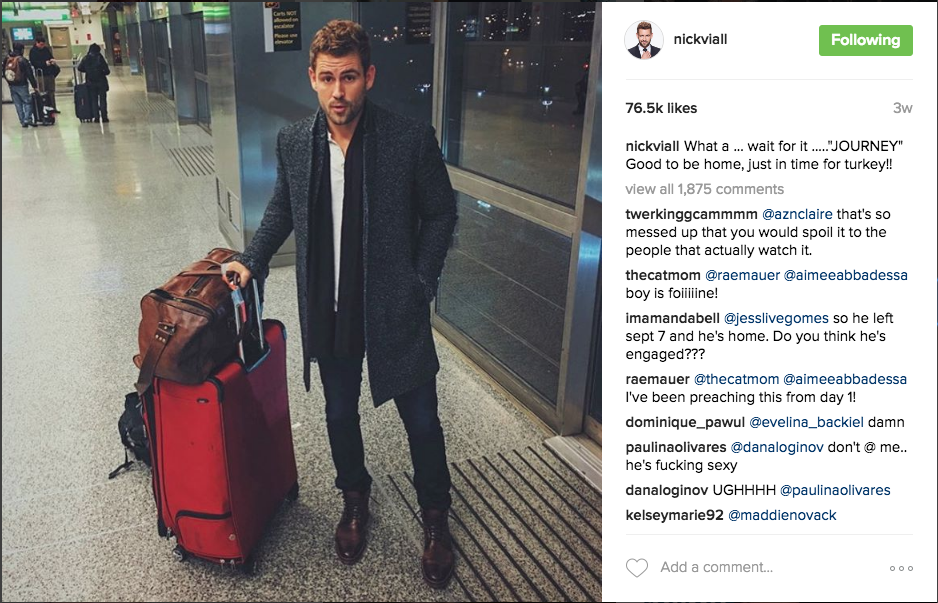Image resolution: width=938 pixels, height=603 pixels.
Task: Open the three-dots more options menu
Action: pyautogui.click(x=901, y=568)
